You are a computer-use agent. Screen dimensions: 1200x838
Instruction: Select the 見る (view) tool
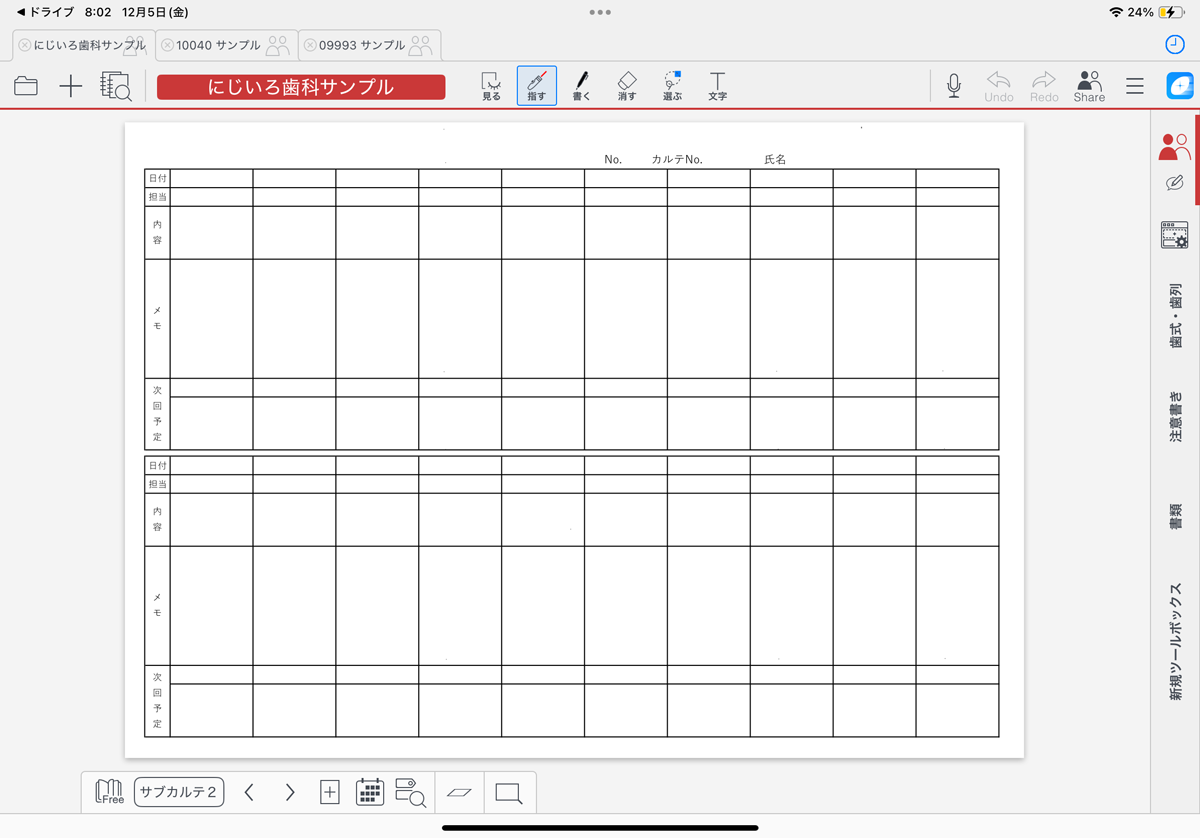point(491,86)
